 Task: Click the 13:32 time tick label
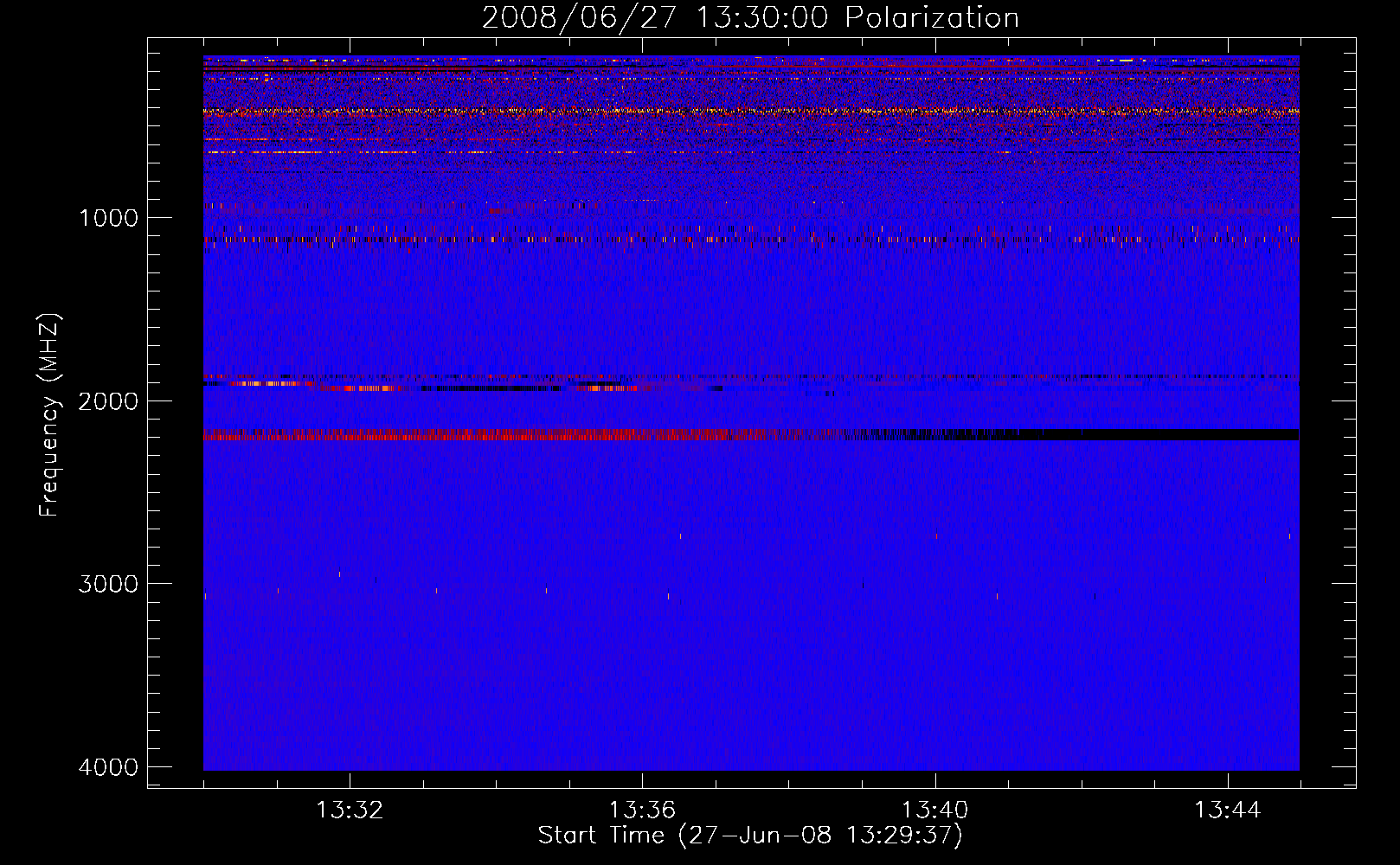(x=350, y=811)
